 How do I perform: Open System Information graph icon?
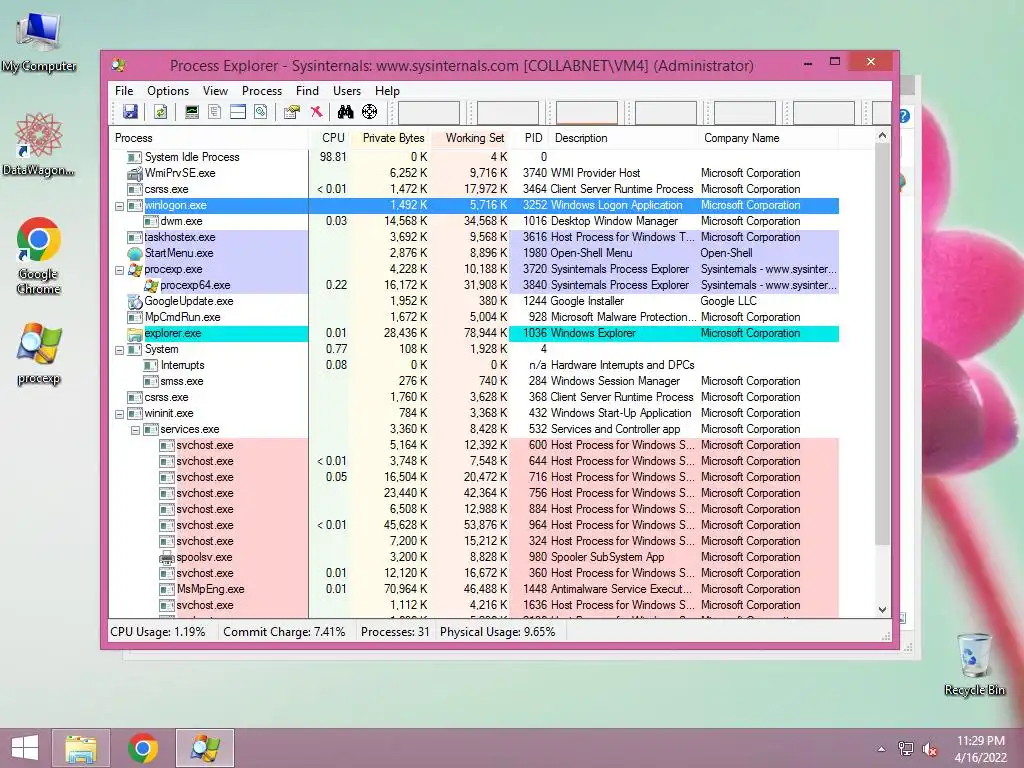[x=191, y=112]
